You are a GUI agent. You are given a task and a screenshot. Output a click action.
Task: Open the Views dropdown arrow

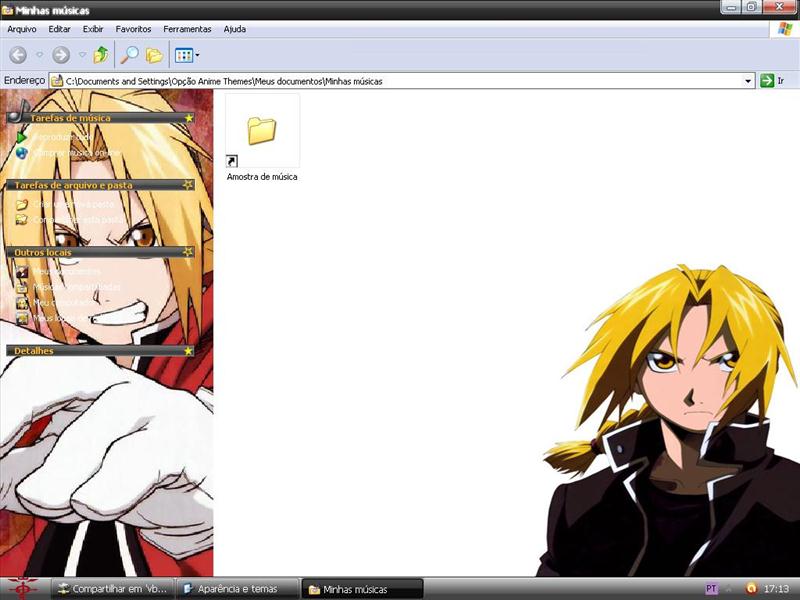197,55
